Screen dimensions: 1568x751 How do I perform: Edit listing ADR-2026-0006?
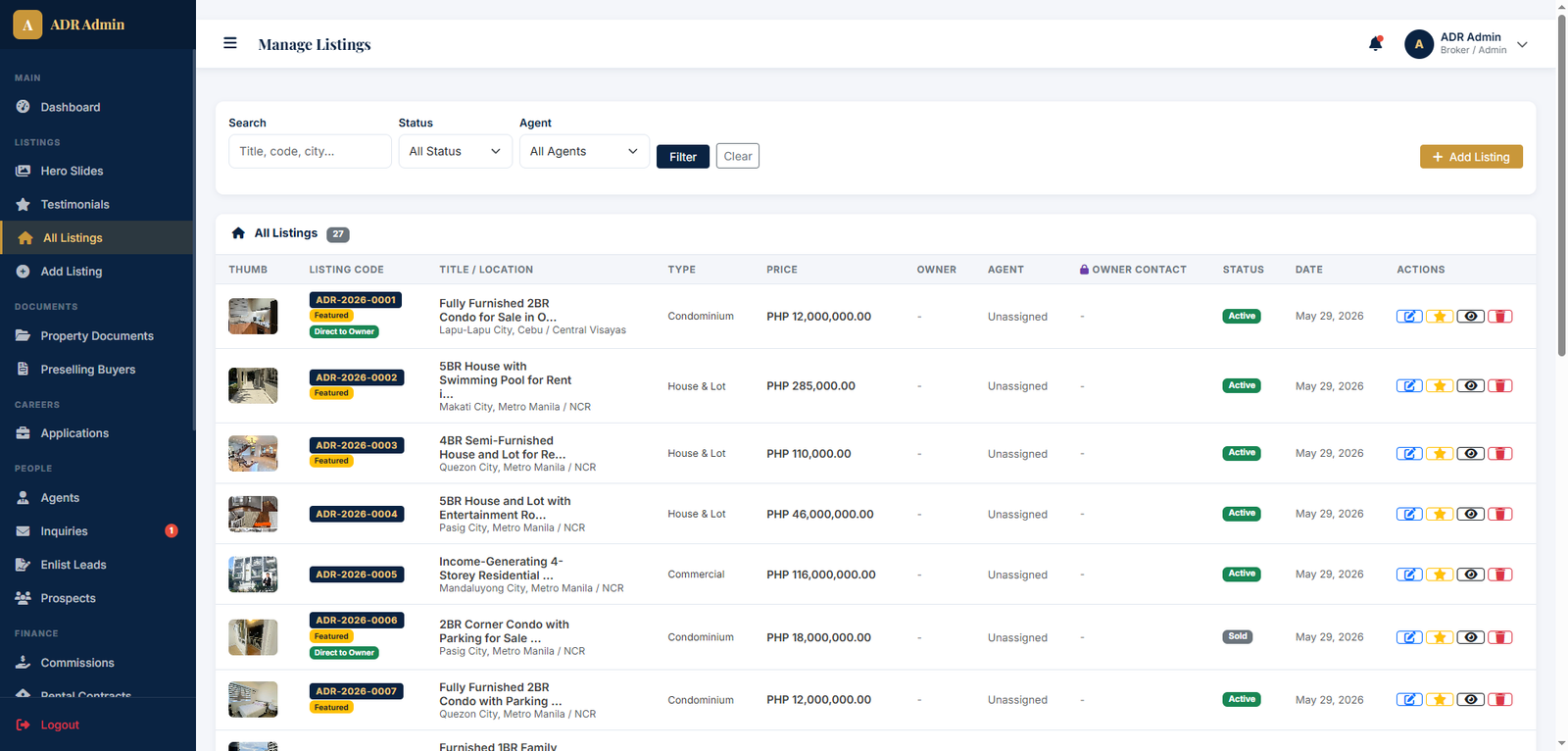click(1409, 637)
